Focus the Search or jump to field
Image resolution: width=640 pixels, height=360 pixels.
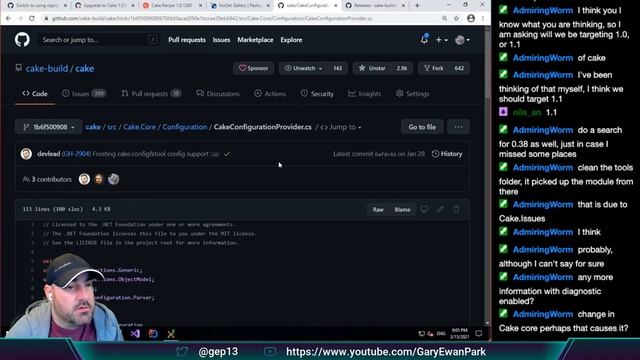click(x=99, y=40)
